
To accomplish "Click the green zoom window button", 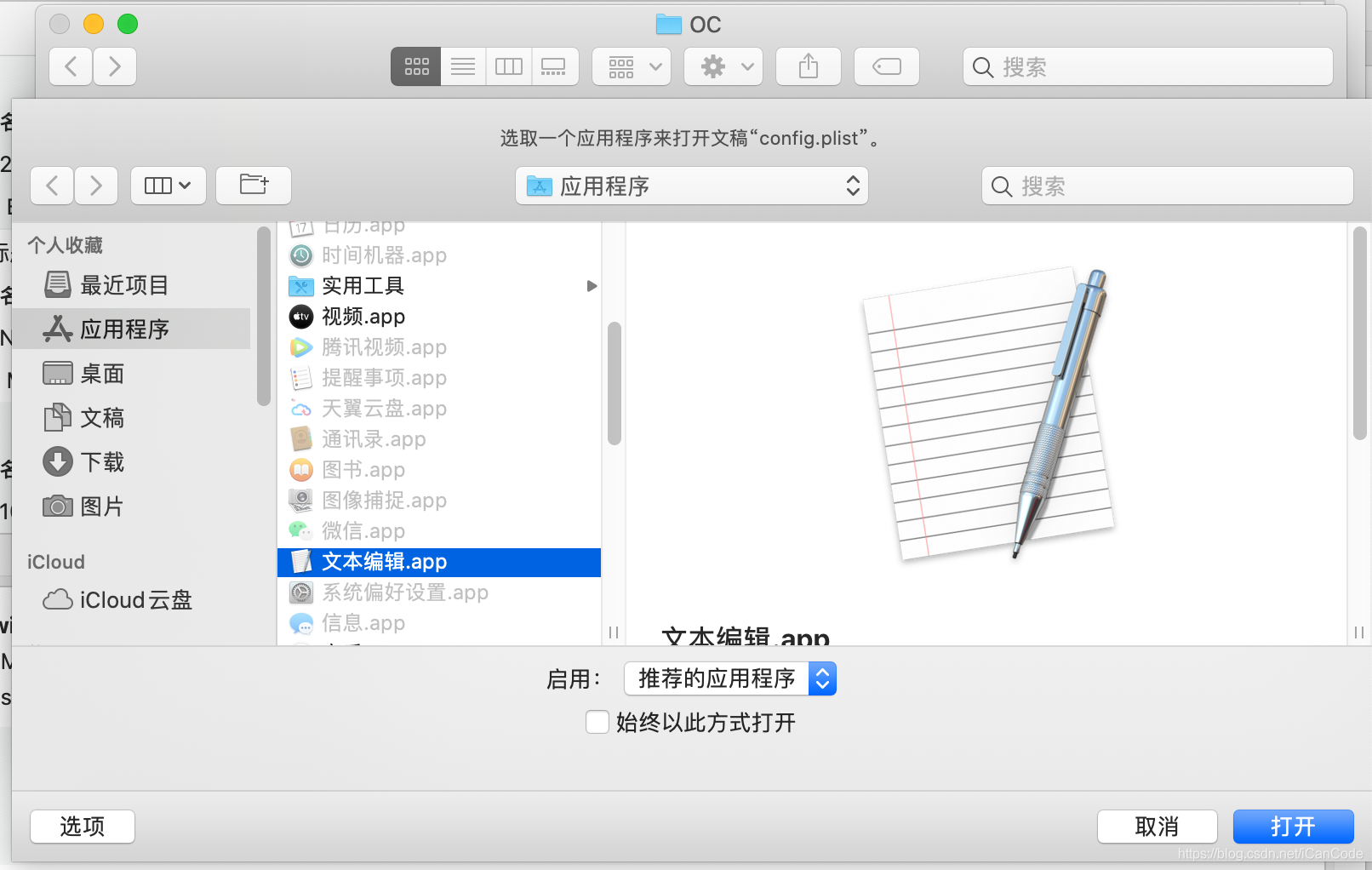I will pyautogui.click(x=128, y=24).
